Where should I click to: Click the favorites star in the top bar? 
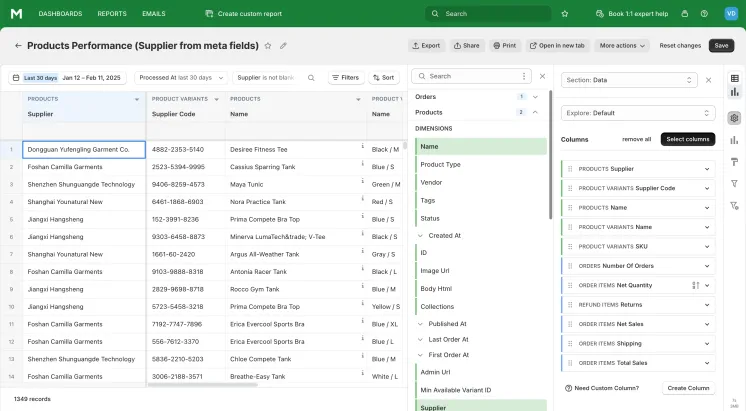pyautogui.click(x=565, y=14)
